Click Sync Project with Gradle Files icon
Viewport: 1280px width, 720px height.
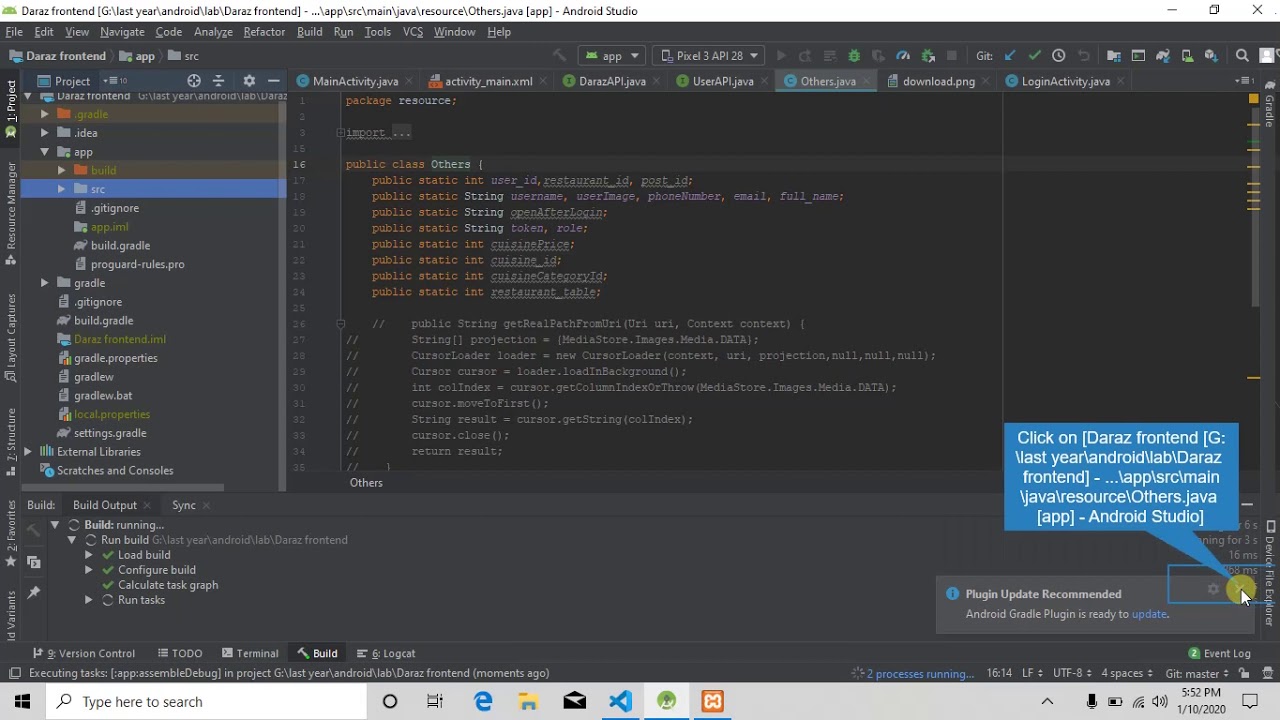pyautogui.click(x=1164, y=56)
